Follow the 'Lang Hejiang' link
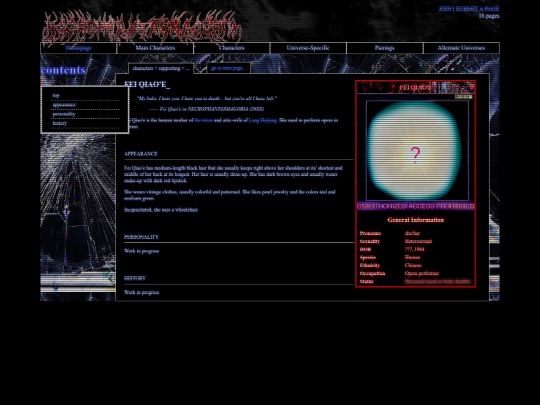Screen dimensions: 540x405 tap(262, 120)
